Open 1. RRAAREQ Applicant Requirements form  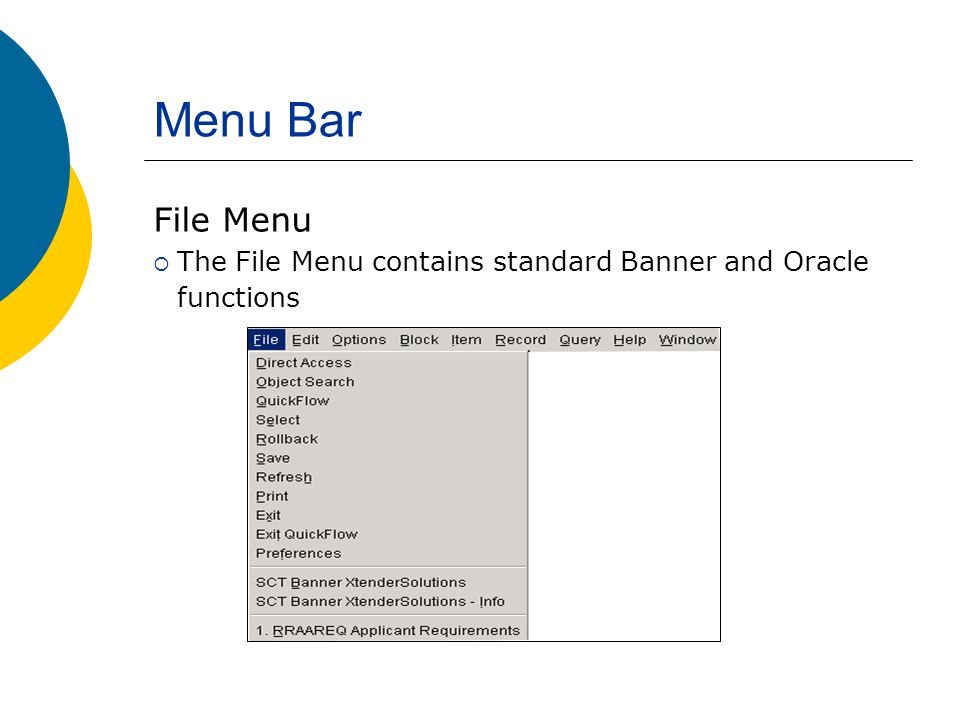coord(388,631)
